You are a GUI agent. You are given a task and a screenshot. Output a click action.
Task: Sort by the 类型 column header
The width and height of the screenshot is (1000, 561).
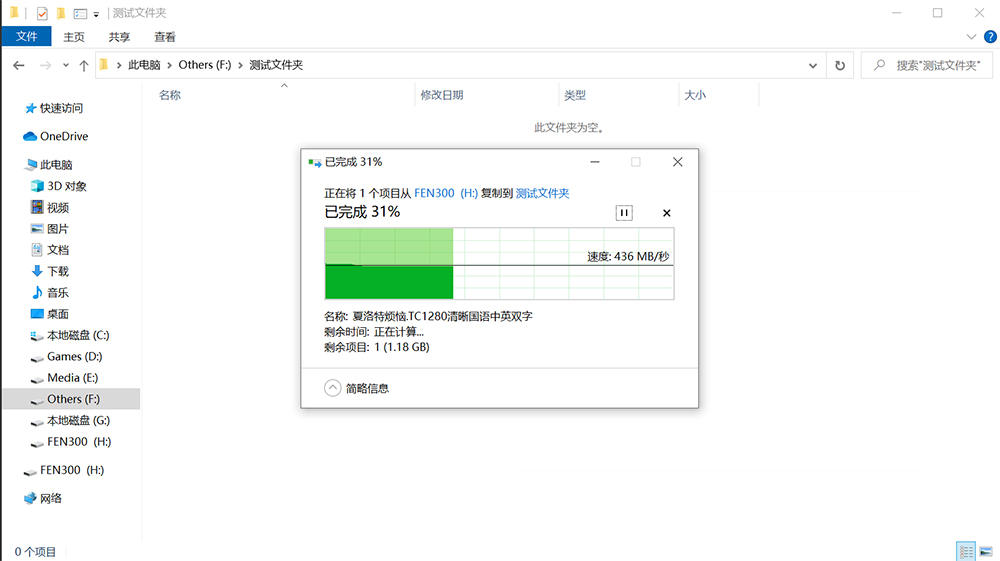point(575,95)
